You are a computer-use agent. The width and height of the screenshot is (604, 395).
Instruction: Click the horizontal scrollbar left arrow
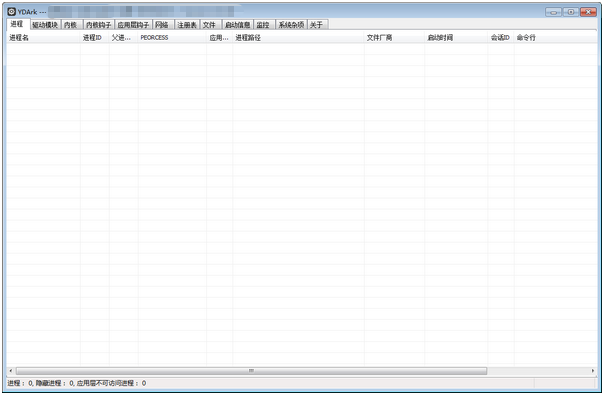[11, 371]
